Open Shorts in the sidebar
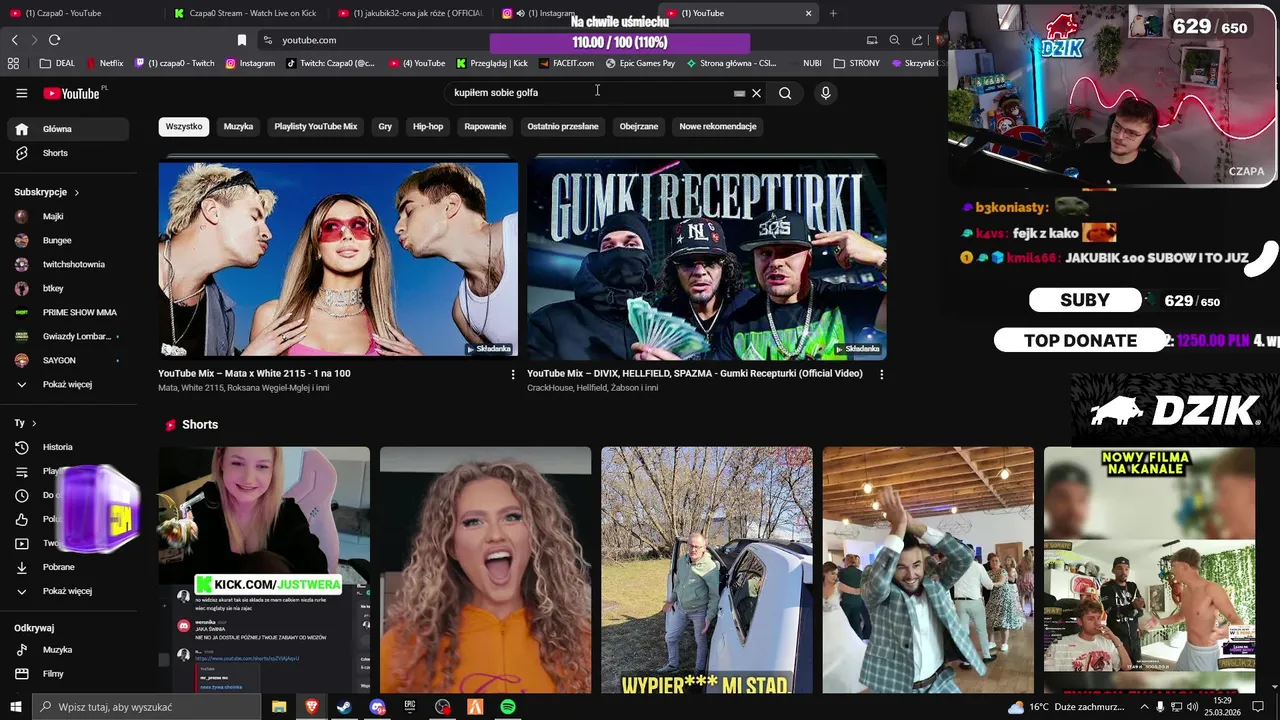This screenshot has width=1280, height=720. [x=68, y=153]
